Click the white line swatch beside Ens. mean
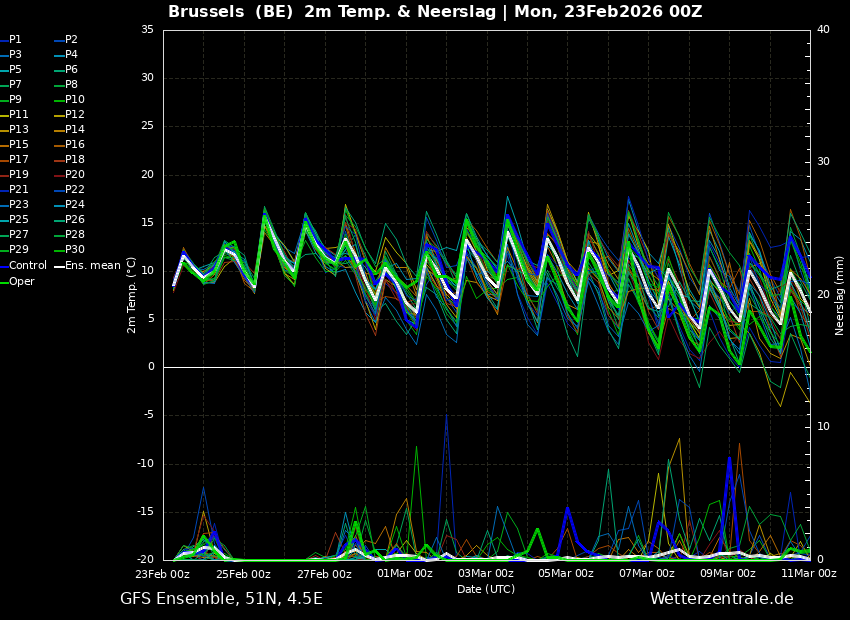The height and width of the screenshot is (620, 850). pos(59,266)
